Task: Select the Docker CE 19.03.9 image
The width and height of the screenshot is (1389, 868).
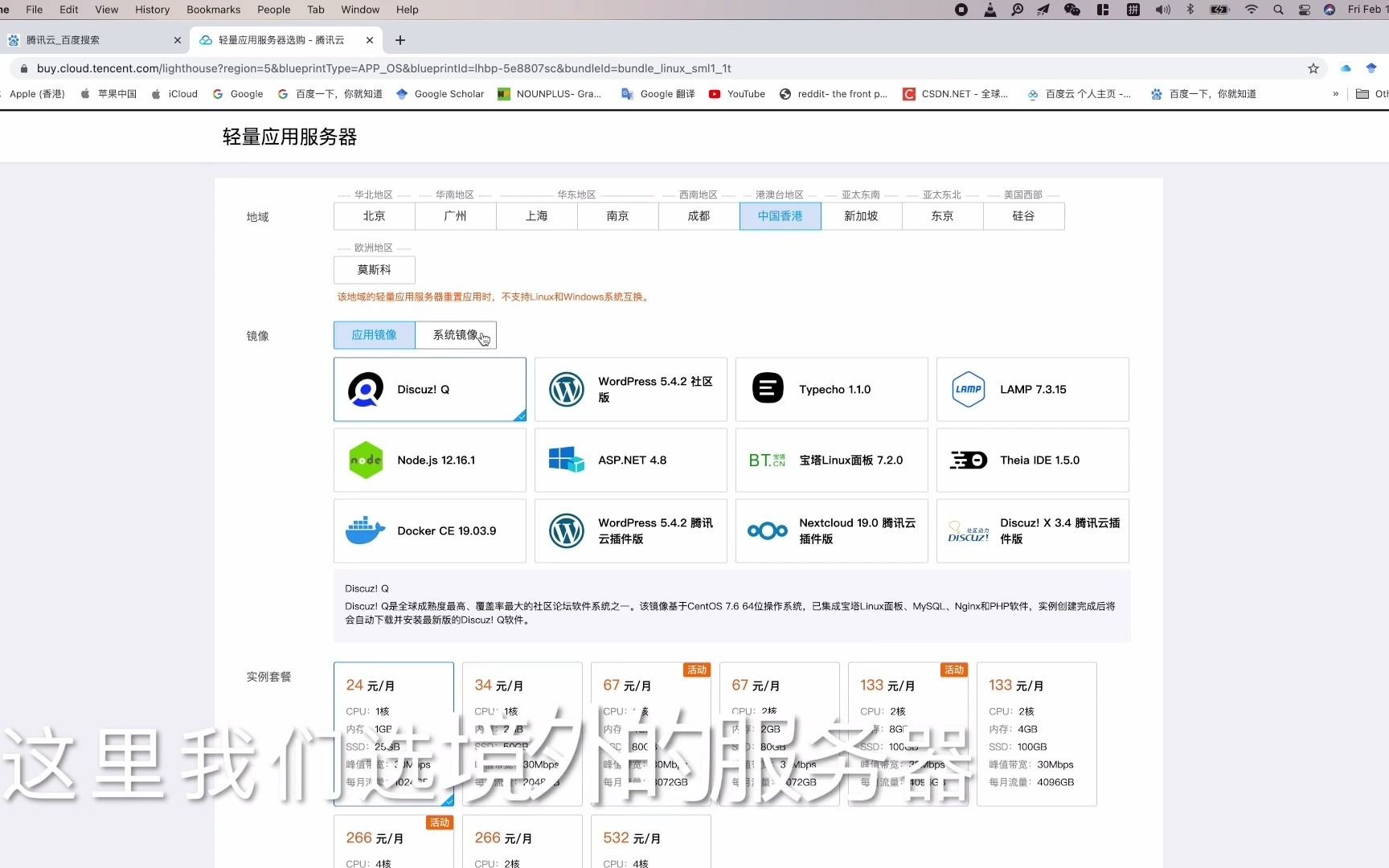Action: 429,531
